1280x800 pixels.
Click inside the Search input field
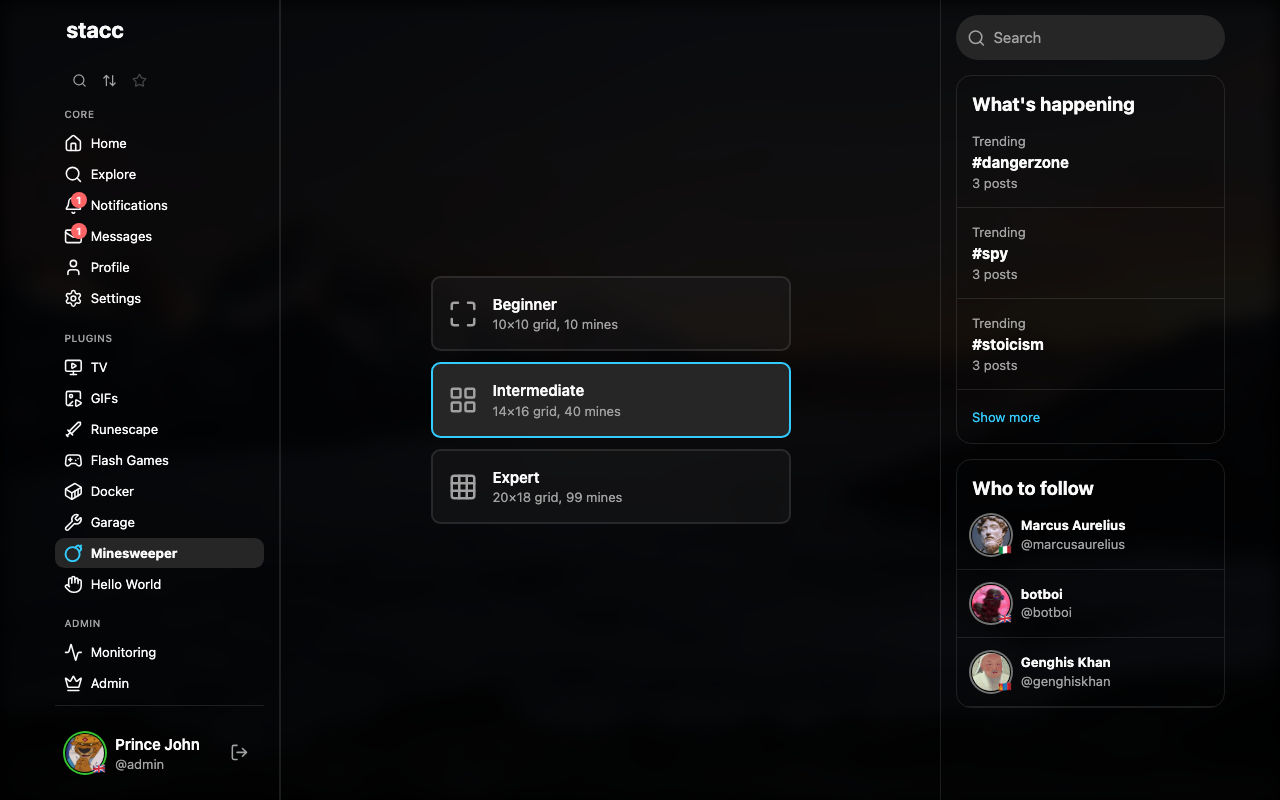(x=1100, y=38)
